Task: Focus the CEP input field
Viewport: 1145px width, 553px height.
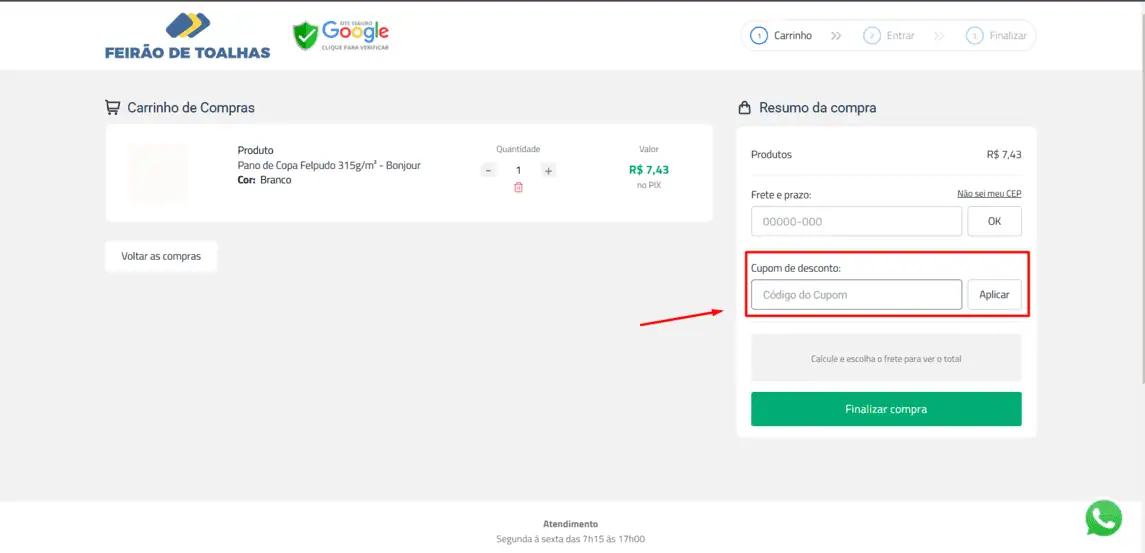Action: (857, 221)
